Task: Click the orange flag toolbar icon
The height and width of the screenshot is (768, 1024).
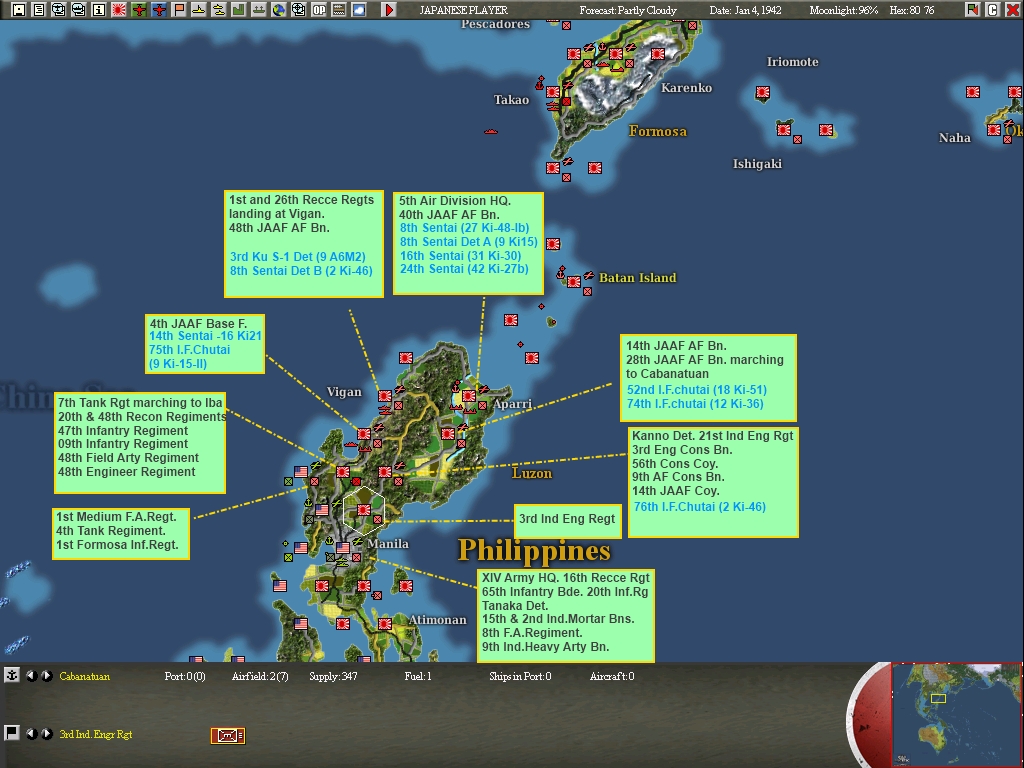Action: [x=179, y=10]
